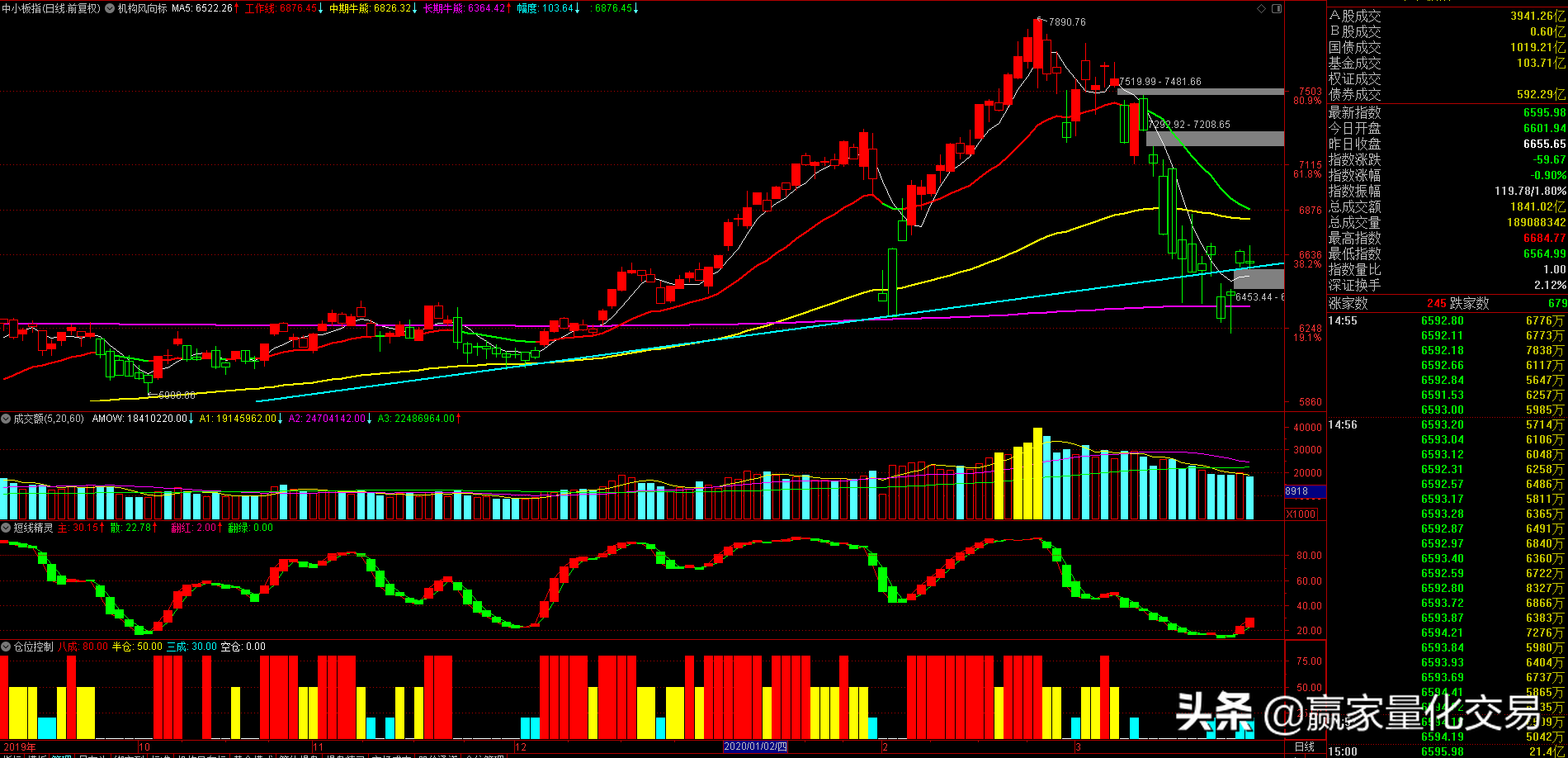Select the 国债成交 row
The height and width of the screenshot is (758, 1568).
click(1447, 47)
